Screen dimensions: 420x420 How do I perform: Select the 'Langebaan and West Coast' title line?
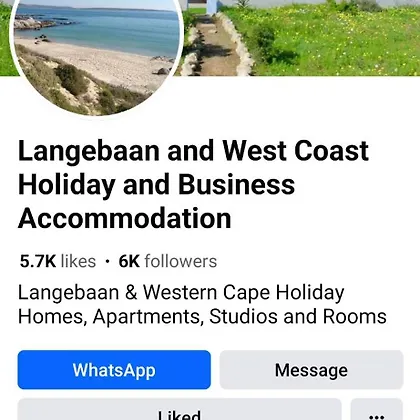click(x=193, y=151)
